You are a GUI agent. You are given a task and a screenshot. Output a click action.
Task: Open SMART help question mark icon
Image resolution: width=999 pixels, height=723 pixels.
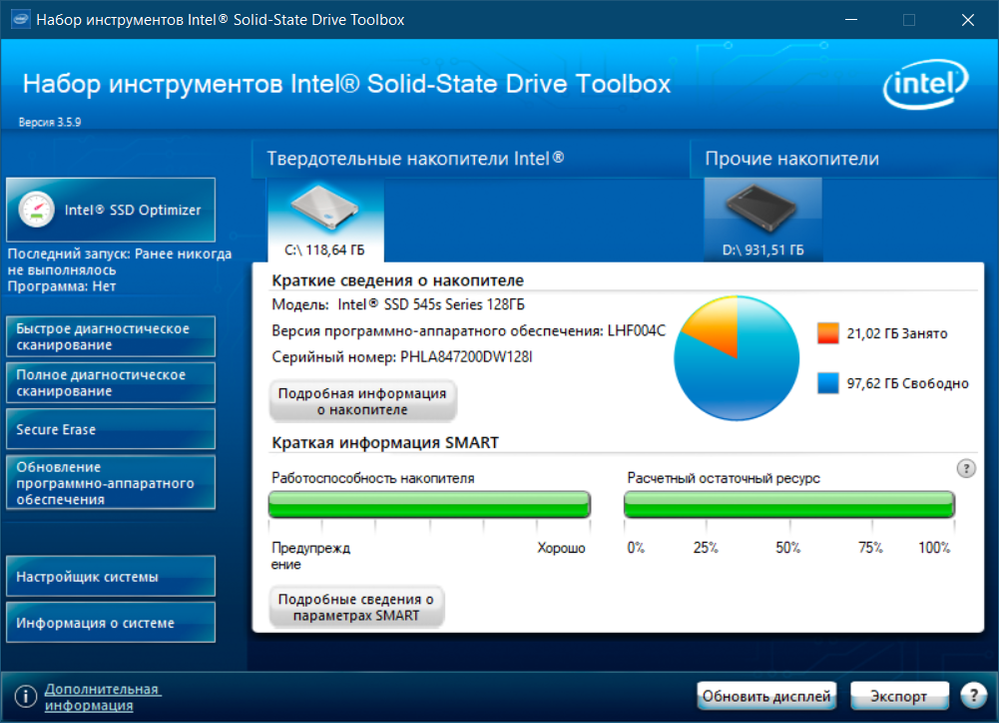(965, 468)
